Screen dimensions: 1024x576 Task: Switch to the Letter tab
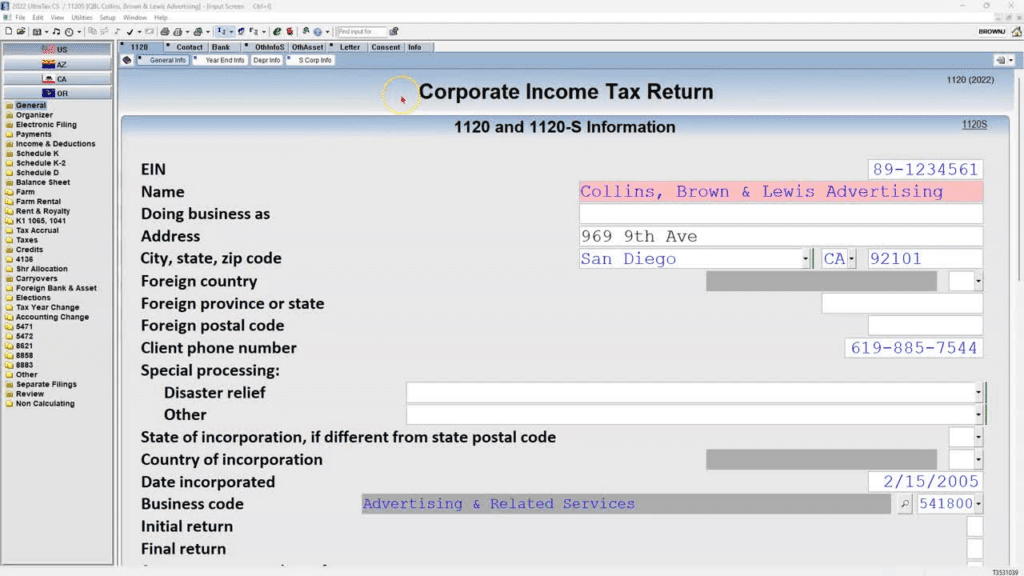tap(349, 47)
